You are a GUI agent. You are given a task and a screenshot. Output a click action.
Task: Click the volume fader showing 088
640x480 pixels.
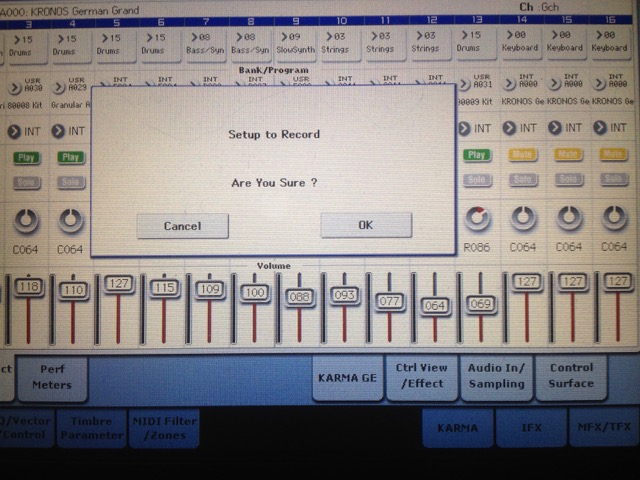(300, 297)
